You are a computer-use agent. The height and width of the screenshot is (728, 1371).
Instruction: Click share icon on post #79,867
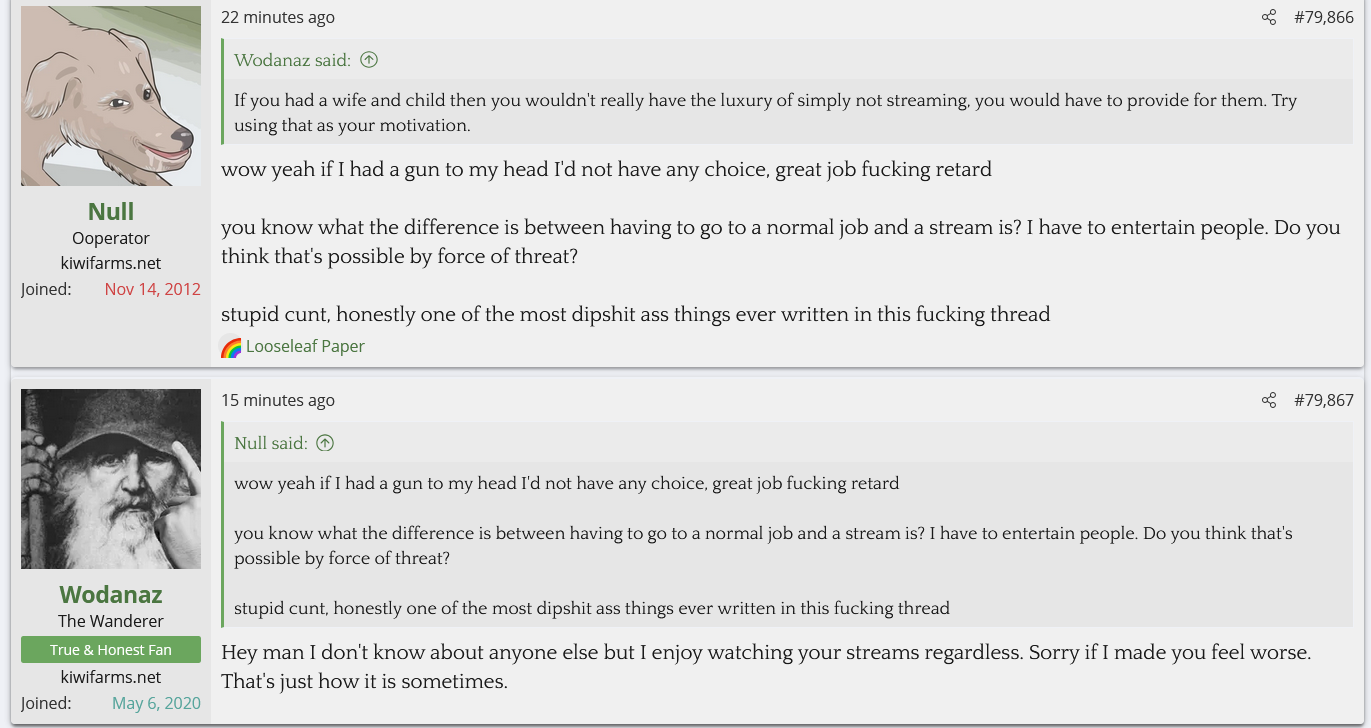coord(1269,400)
